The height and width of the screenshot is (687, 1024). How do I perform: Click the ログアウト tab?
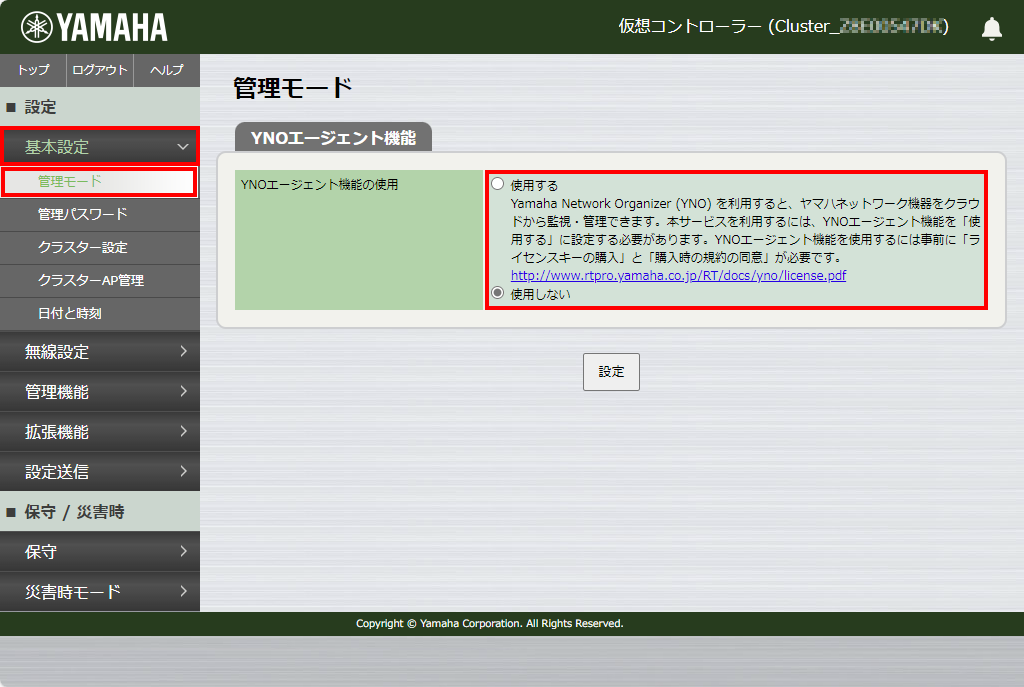[x=100, y=70]
